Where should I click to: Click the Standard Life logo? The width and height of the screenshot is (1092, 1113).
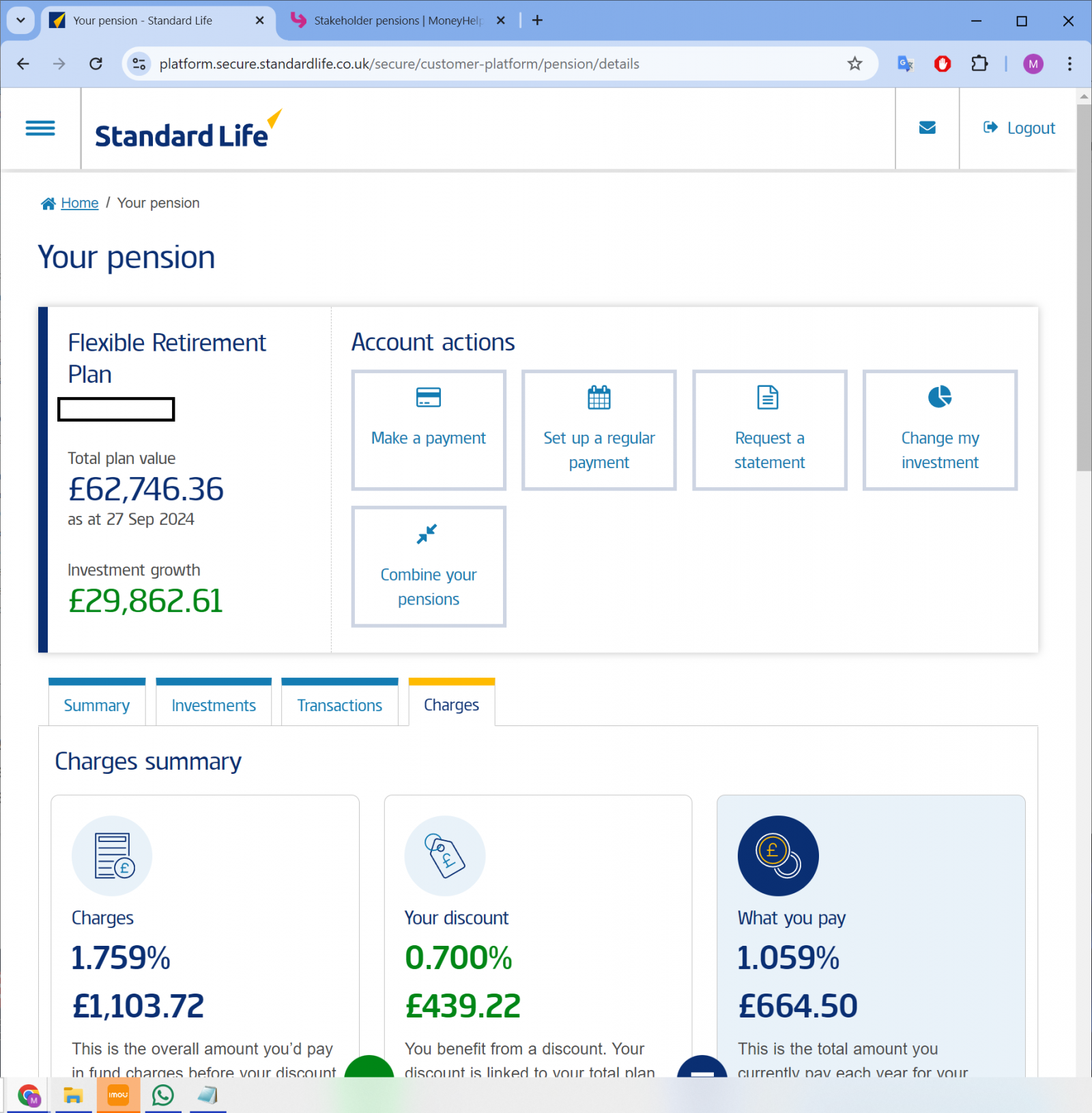pos(188,130)
